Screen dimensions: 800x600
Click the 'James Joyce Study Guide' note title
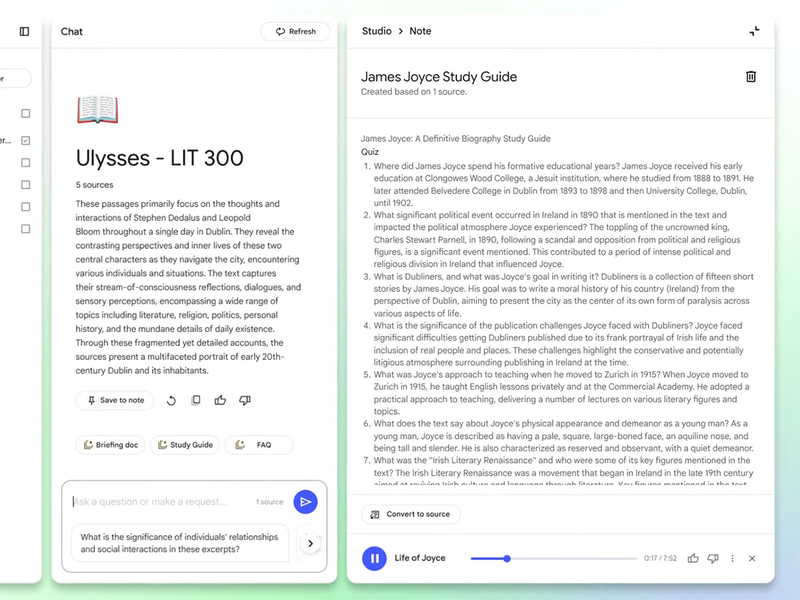439,77
